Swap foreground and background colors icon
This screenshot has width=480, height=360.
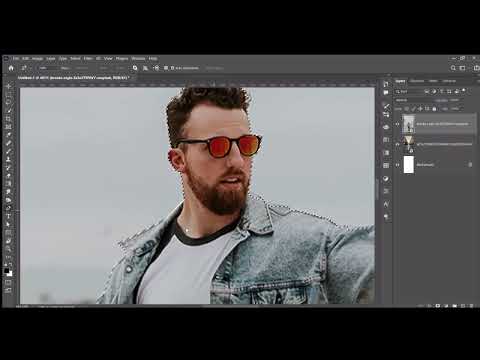(x=11, y=265)
